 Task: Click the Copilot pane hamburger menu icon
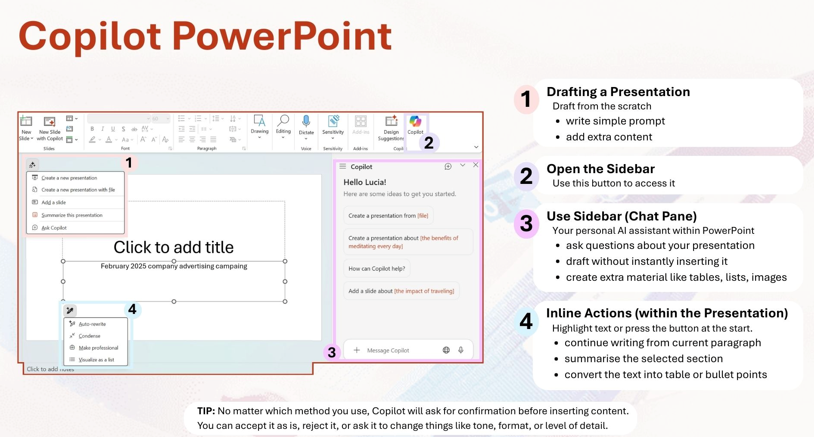click(343, 167)
